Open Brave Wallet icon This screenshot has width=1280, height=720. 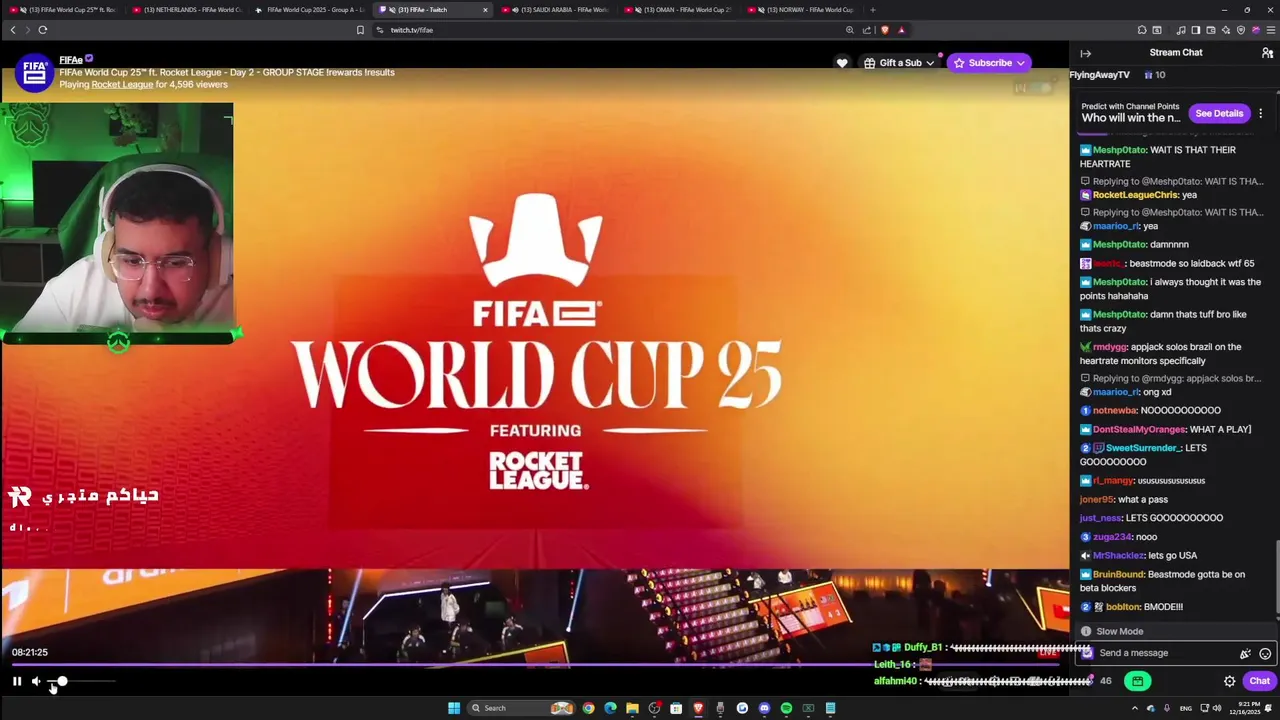tap(1211, 30)
